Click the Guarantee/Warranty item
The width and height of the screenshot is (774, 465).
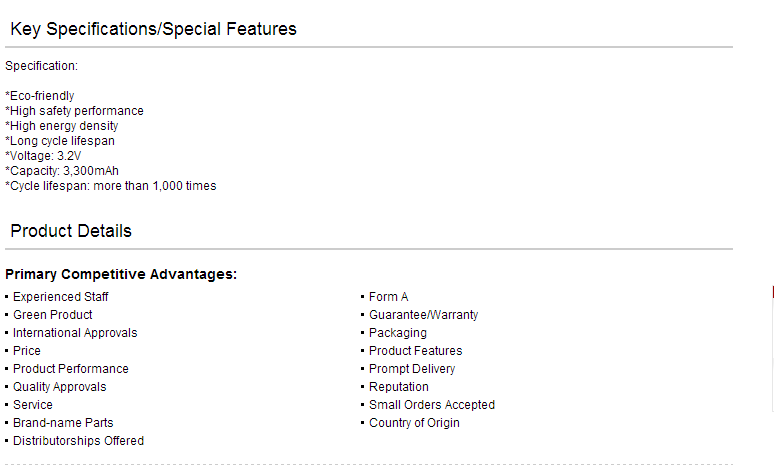click(x=424, y=315)
